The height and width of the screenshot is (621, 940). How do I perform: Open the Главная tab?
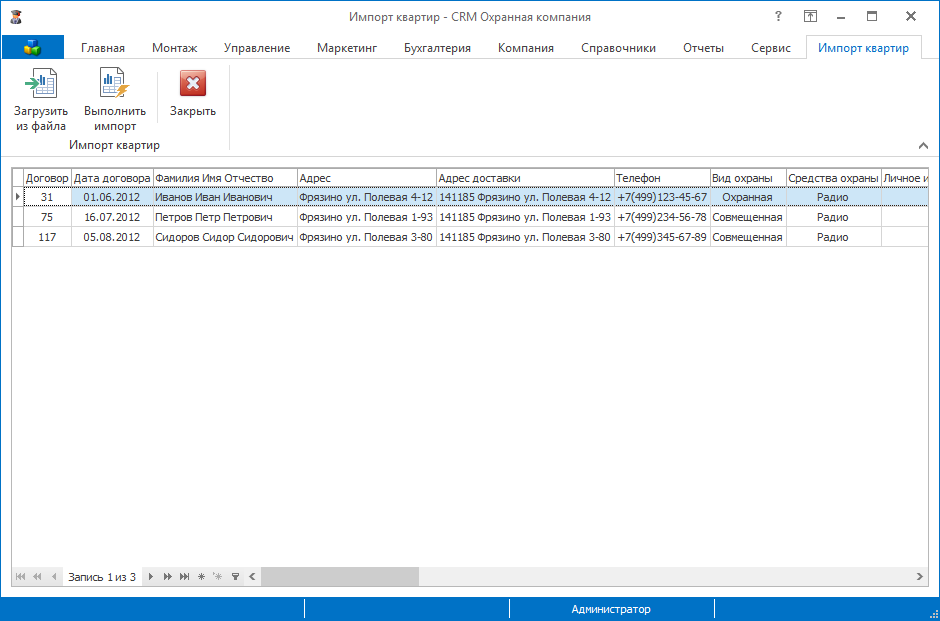pos(103,48)
